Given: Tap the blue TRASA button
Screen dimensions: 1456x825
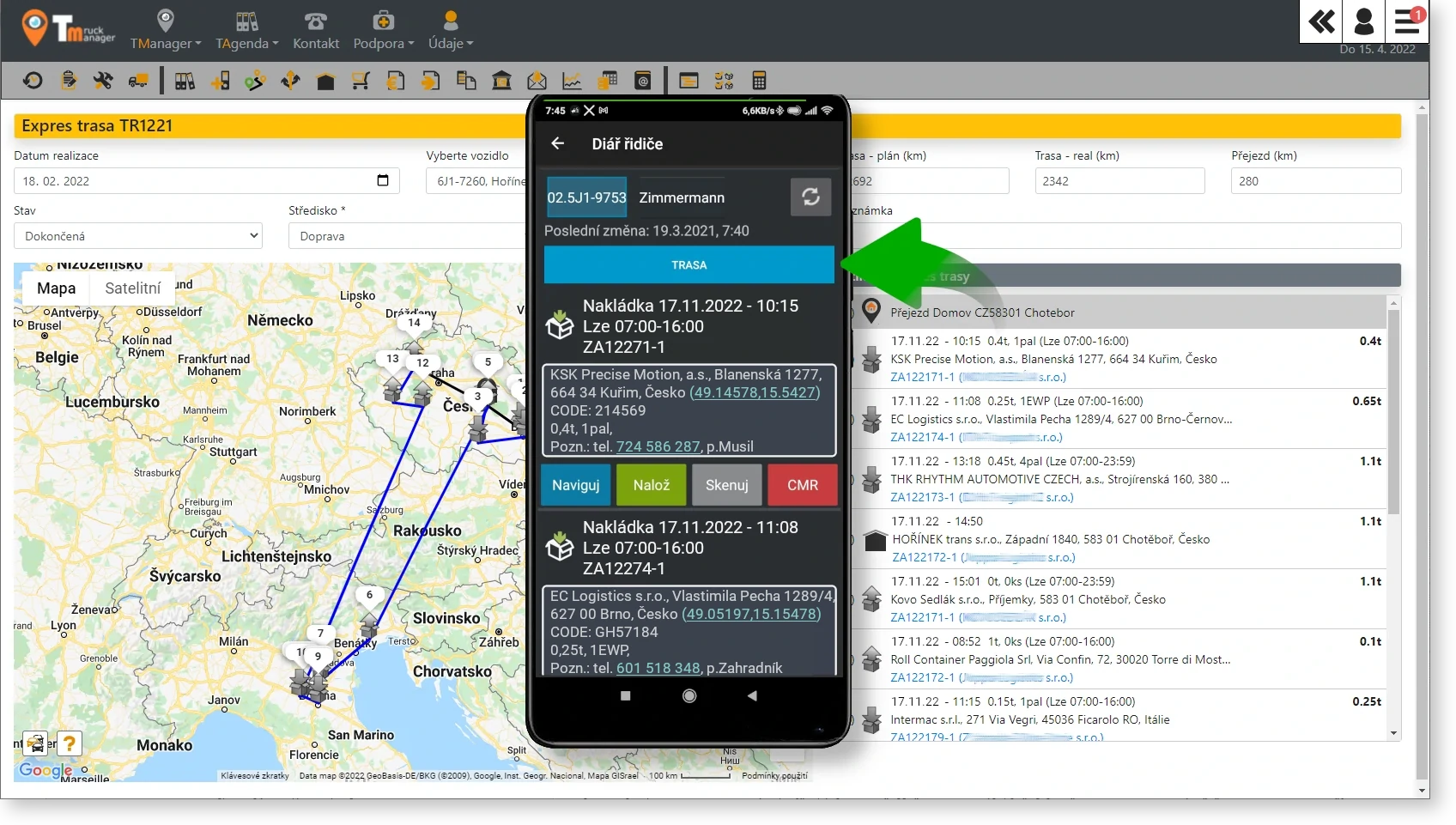Looking at the screenshot, I should [x=689, y=265].
